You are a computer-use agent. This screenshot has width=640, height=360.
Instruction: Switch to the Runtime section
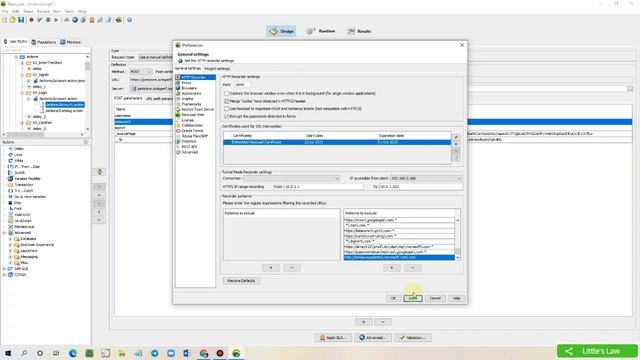click(321, 31)
